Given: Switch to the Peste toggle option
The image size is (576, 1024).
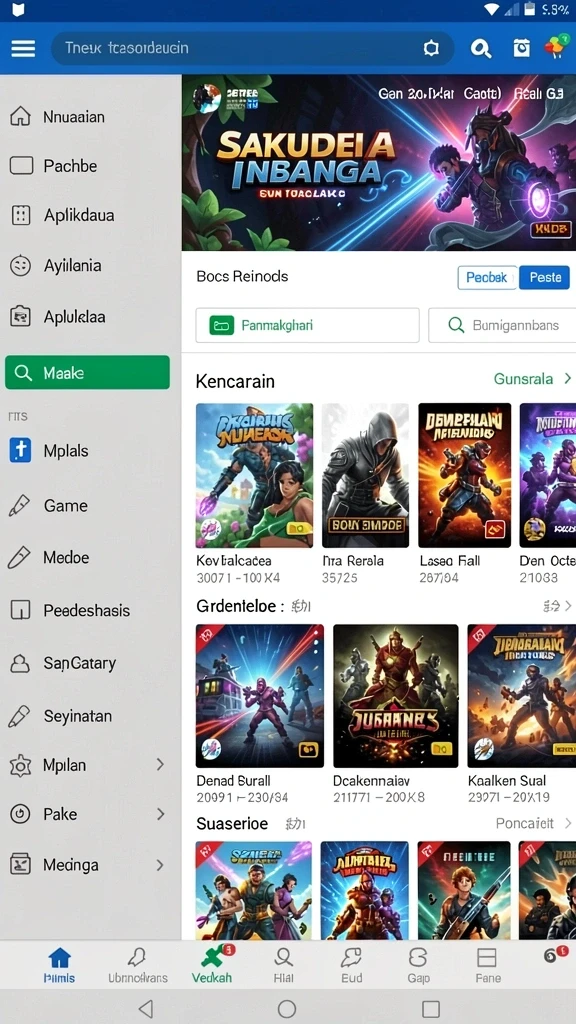Looking at the screenshot, I should (x=545, y=278).
